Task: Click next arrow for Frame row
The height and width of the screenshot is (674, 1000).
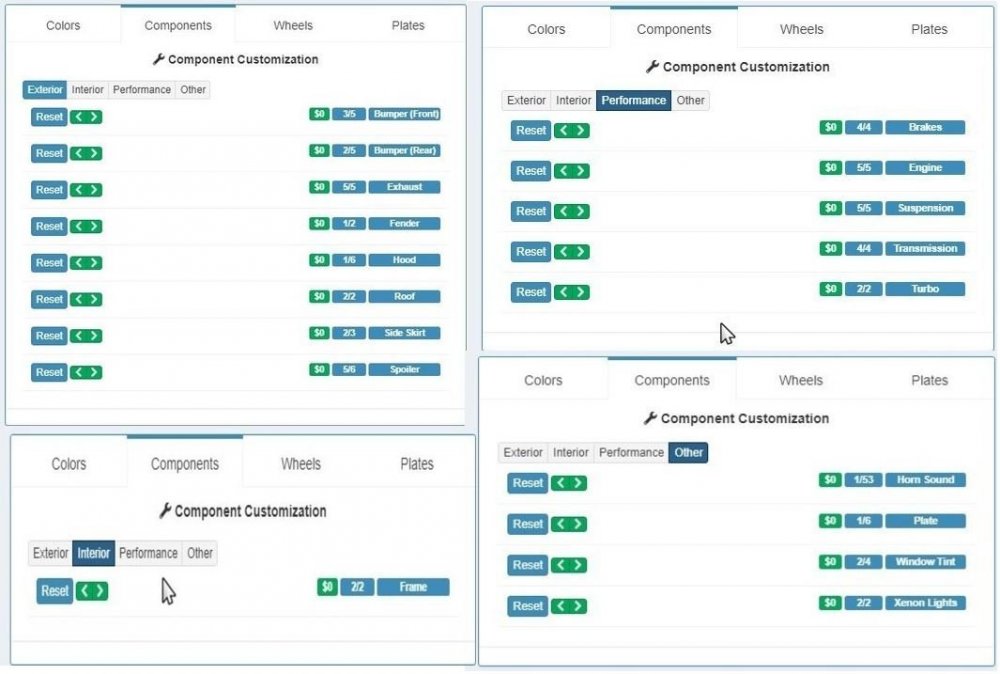Action: (100, 590)
